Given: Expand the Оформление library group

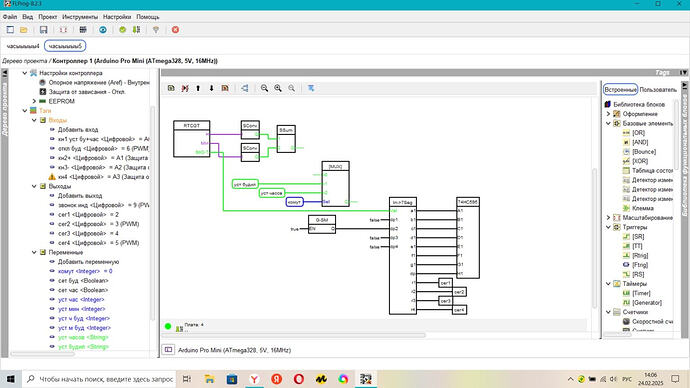Looking at the screenshot, I should click(x=609, y=114).
